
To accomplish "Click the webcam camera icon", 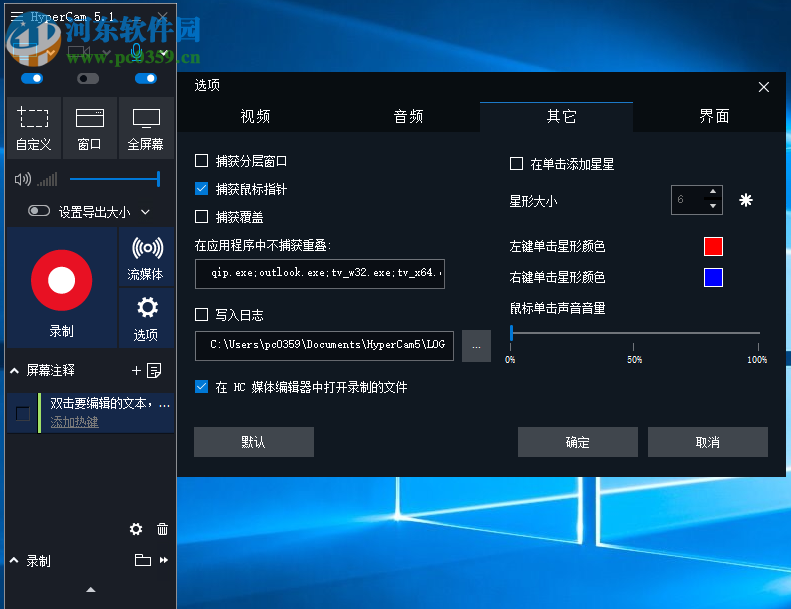I will (79, 52).
